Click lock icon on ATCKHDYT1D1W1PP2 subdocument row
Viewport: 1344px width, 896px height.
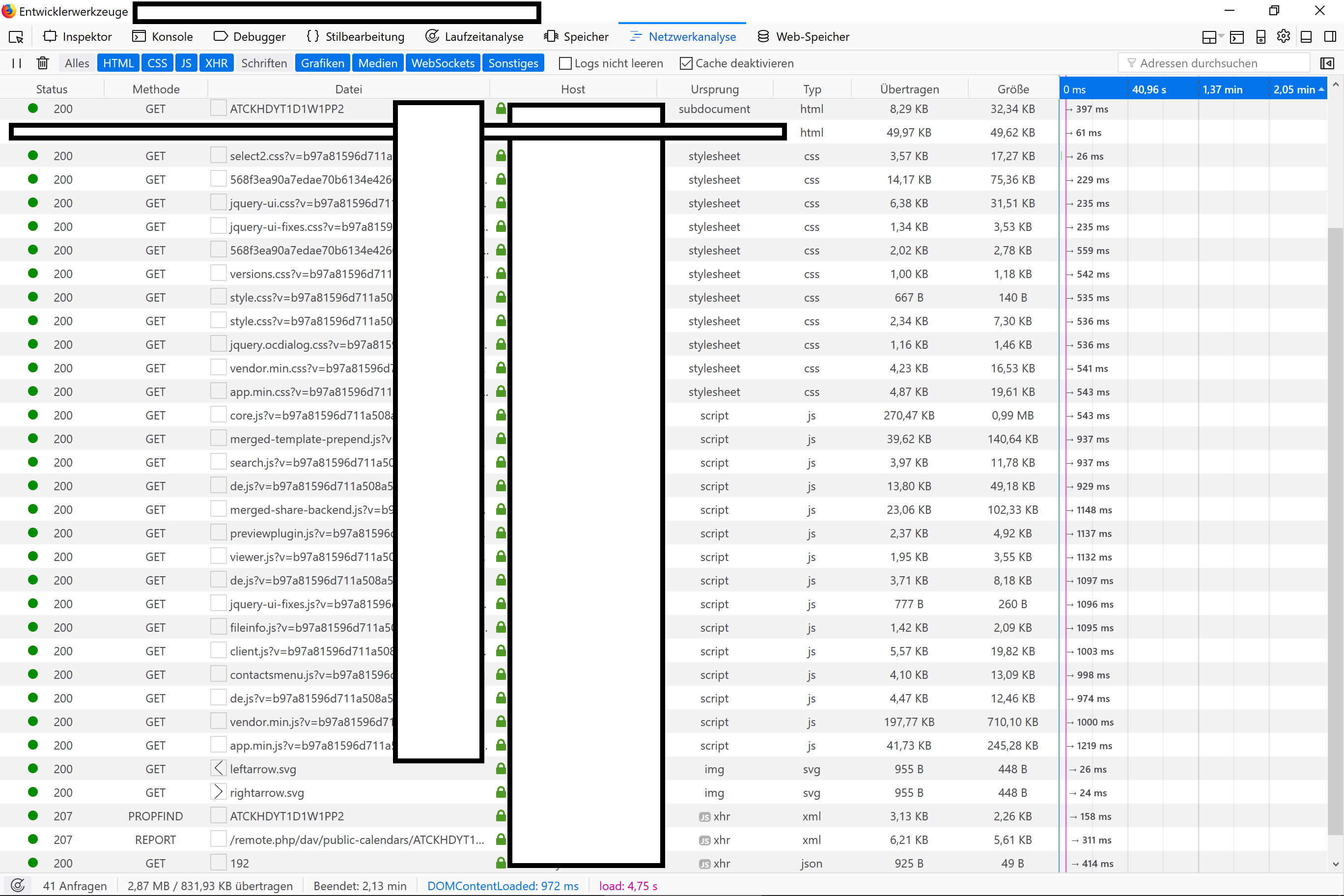click(501, 108)
